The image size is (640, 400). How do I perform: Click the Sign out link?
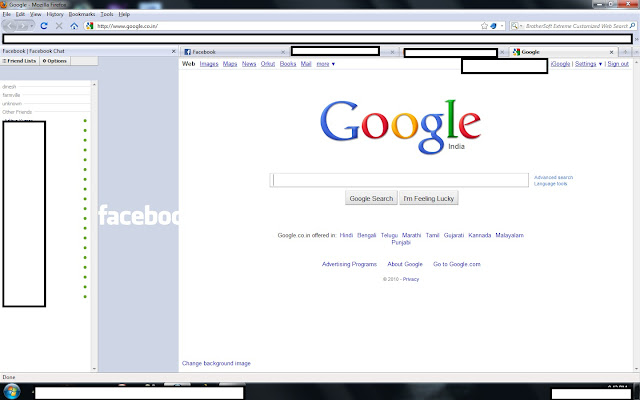click(618, 64)
